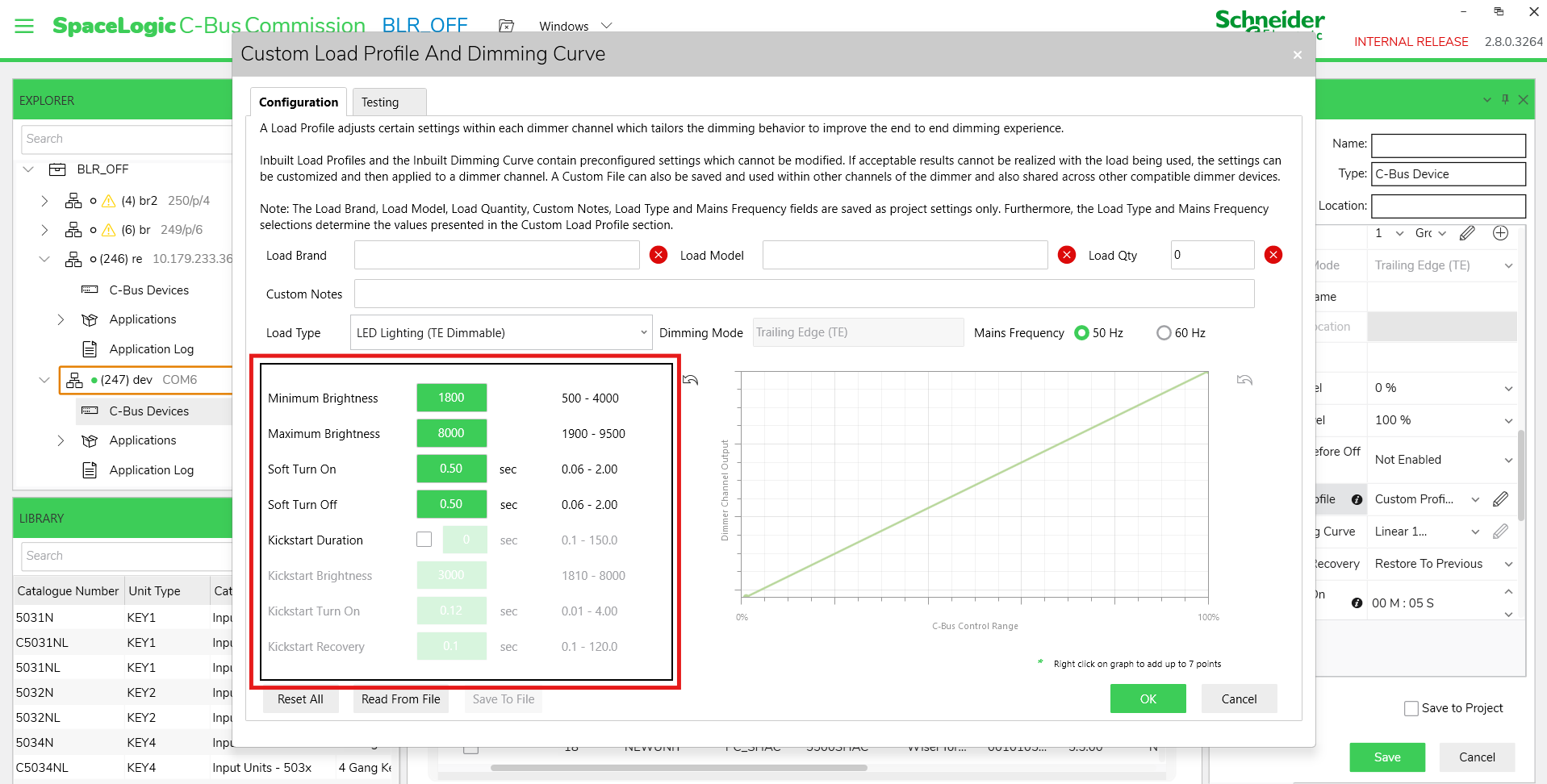
Task: Click the pin icon in properties panel header
Action: coord(1505,99)
